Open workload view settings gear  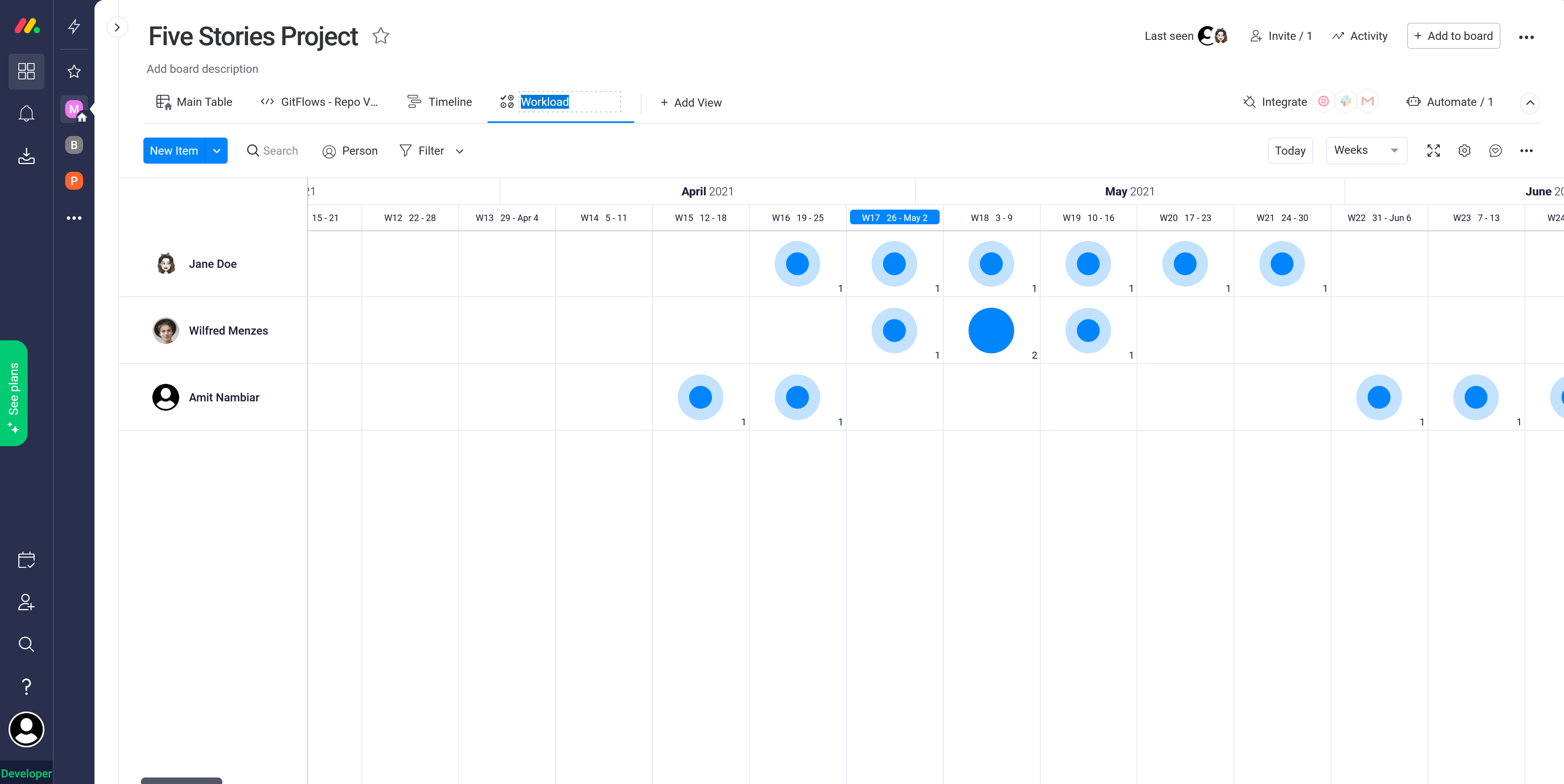click(1464, 151)
